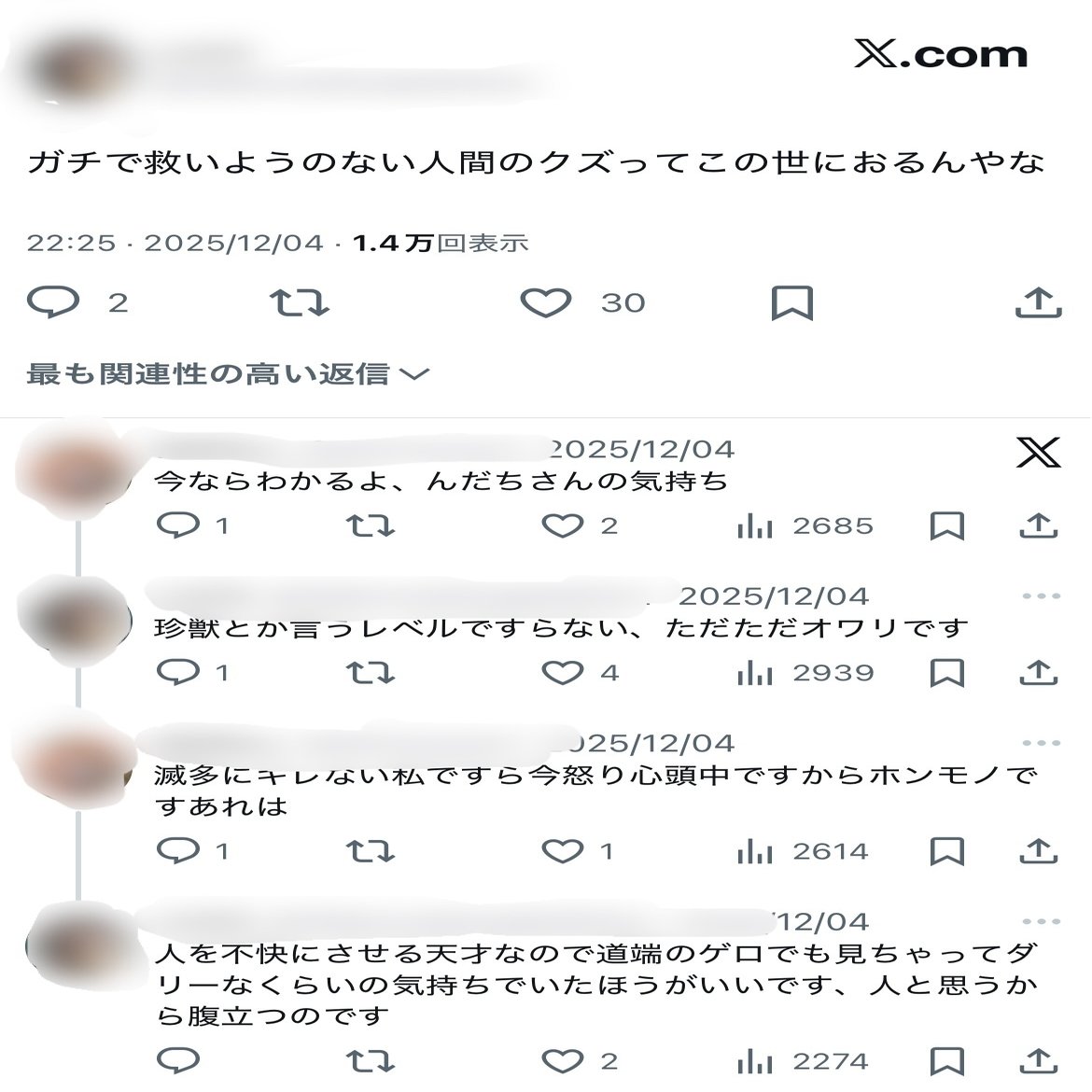View analytics showing 2274 views
Screen dimensions: 1092x1092
pyautogui.click(x=803, y=1061)
